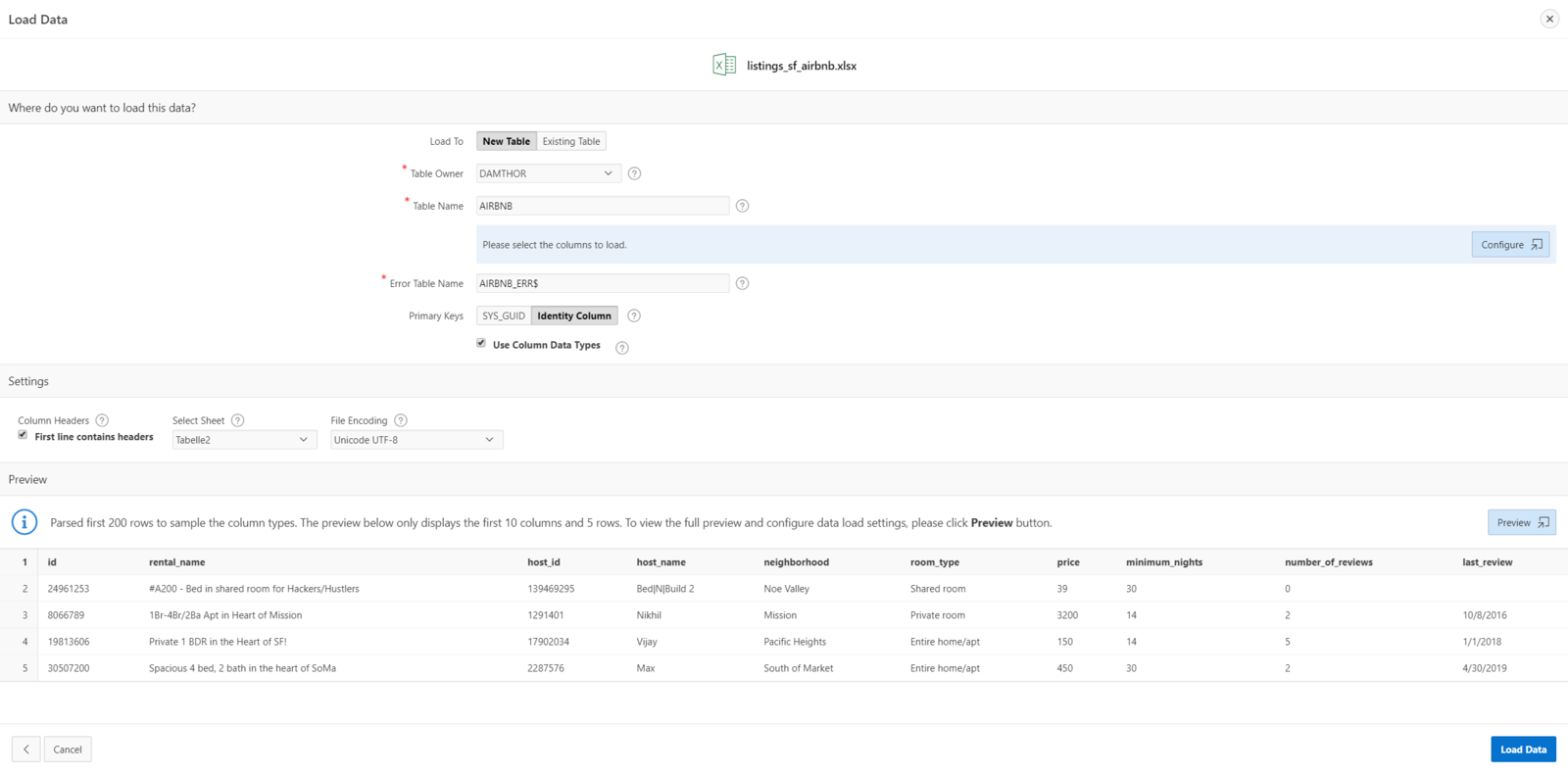The height and width of the screenshot is (775, 1568).
Task: Show File Encoding help tooltip
Action: [400, 420]
